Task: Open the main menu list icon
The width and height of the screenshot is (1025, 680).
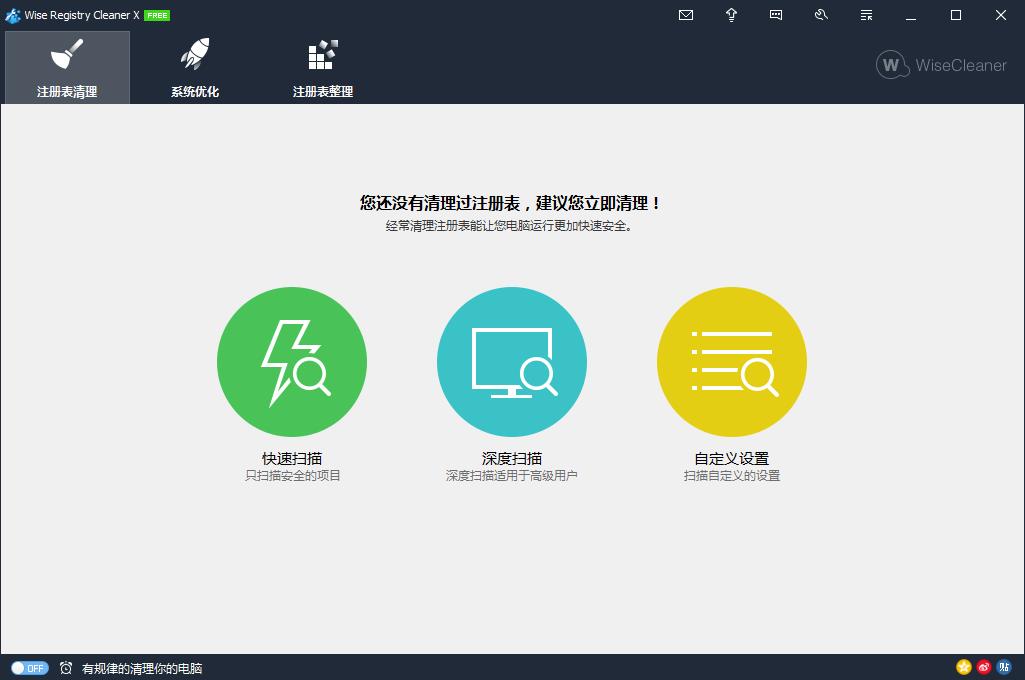Action: pyautogui.click(x=866, y=15)
